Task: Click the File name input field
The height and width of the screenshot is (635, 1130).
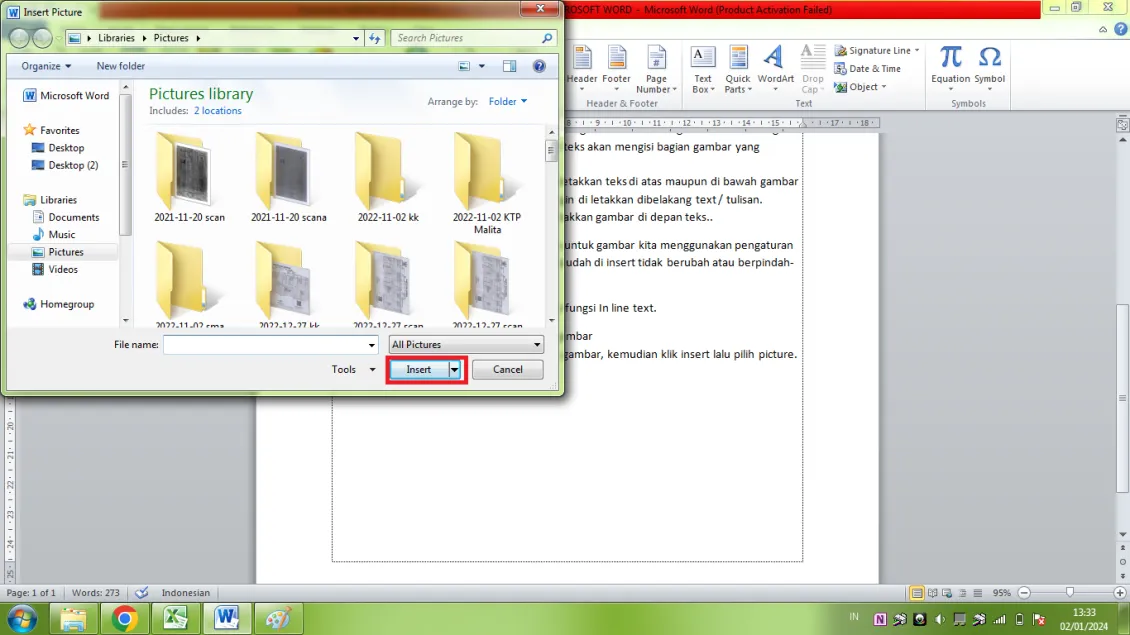Action: coord(265,345)
